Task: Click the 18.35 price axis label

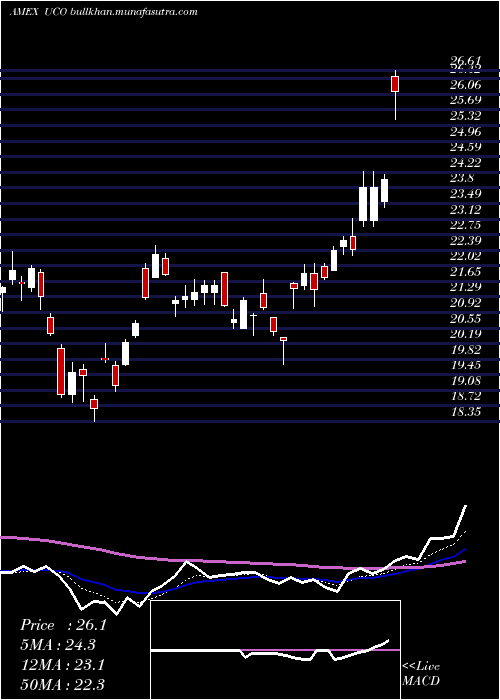Action: [465, 412]
